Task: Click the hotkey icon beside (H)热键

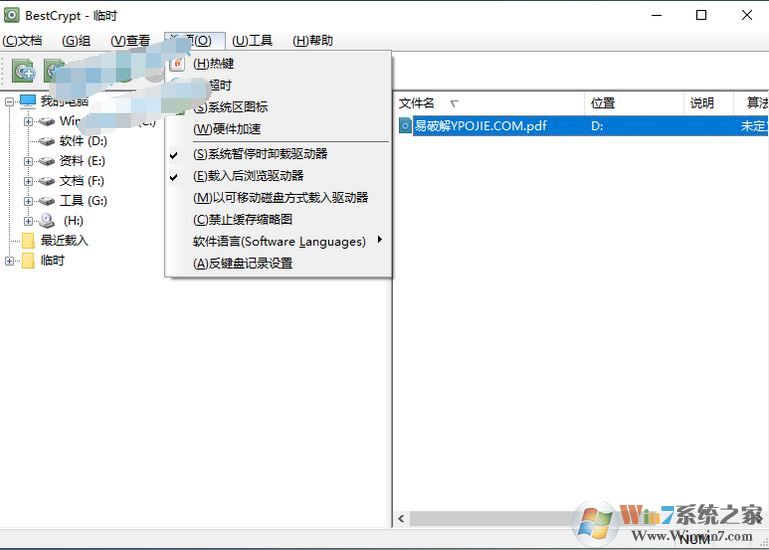Action: click(x=177, y=64)
